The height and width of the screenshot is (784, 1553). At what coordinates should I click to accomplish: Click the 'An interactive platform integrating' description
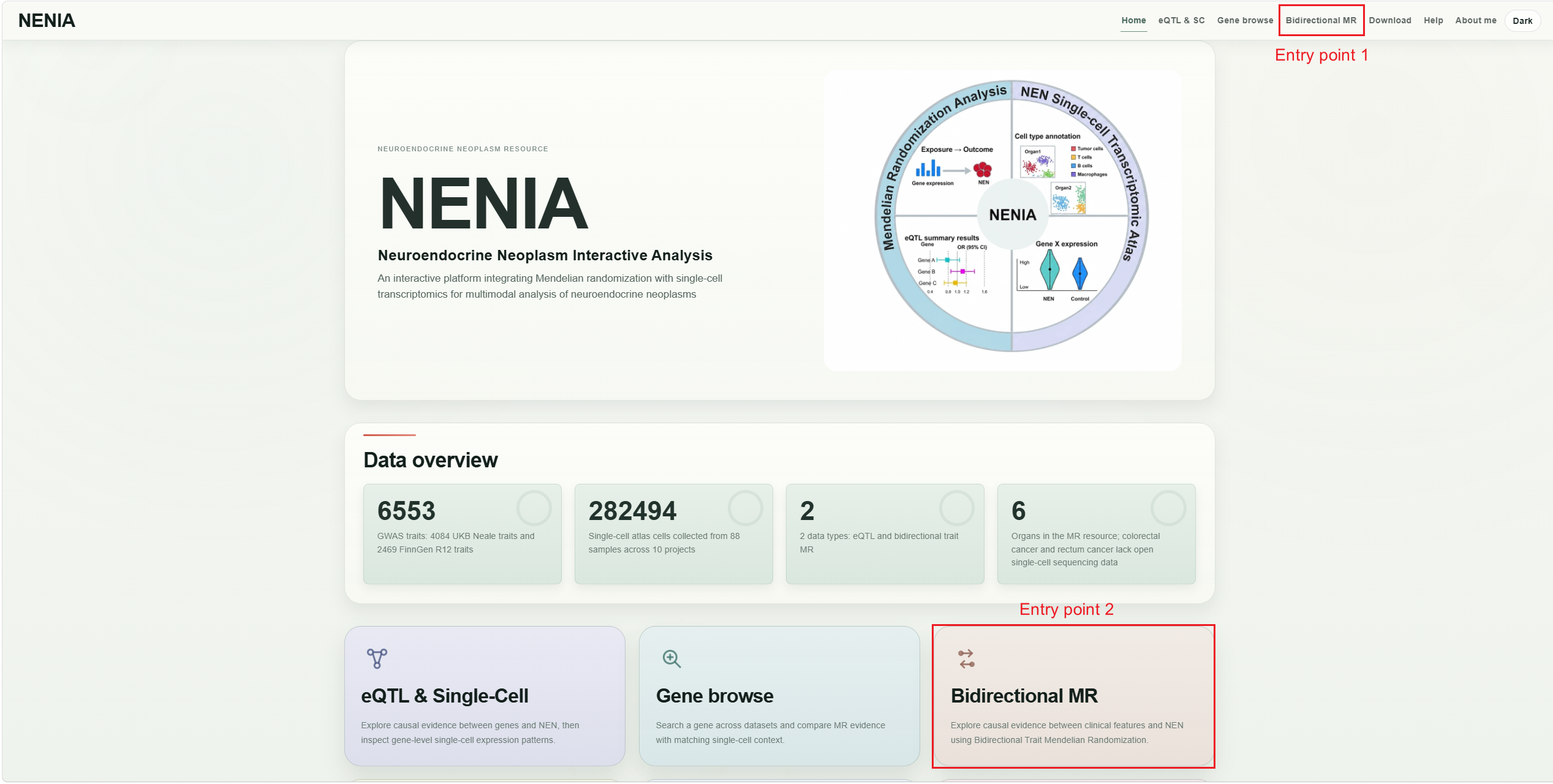pyautogui.click(x=550, y=286)
